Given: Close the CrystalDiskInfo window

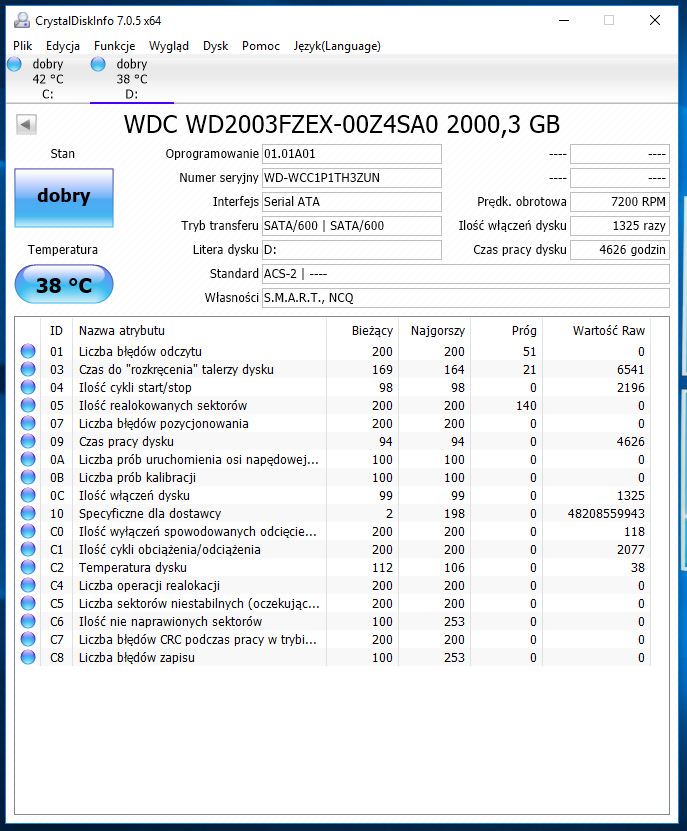Looking at the screenshot, I should tap(655, 20).
